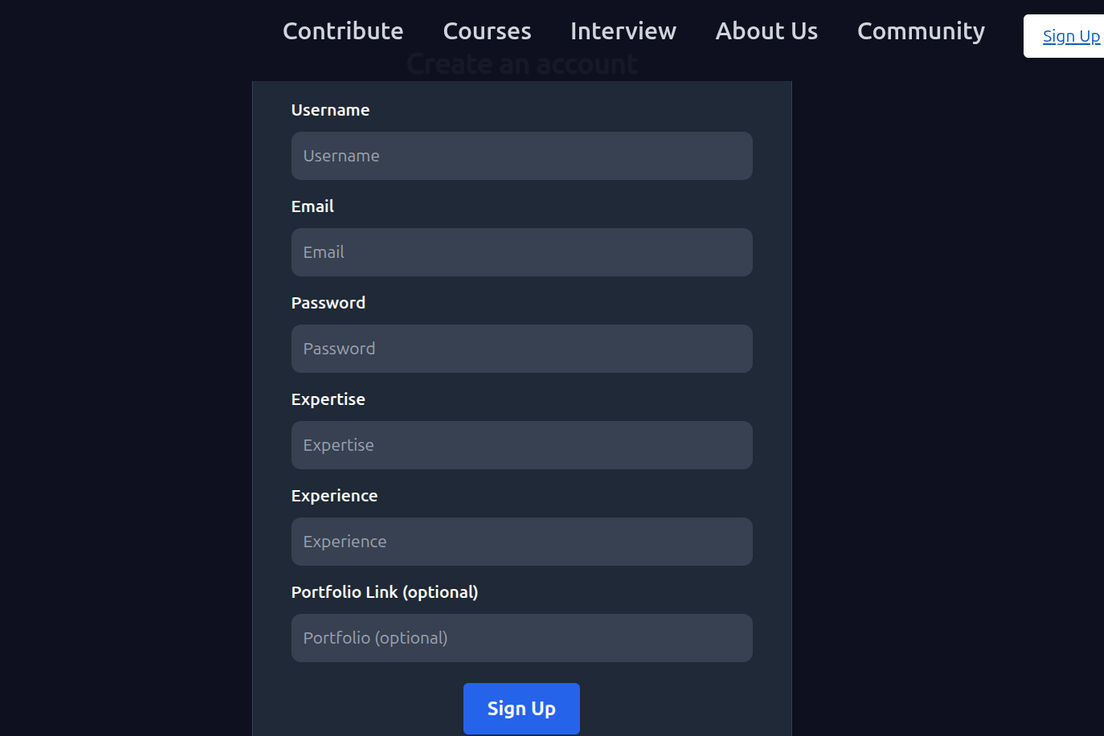The width and height of the screenshot is (1104, 736).
Task: Click the Experience text field
Action: [x=521, y=541]
